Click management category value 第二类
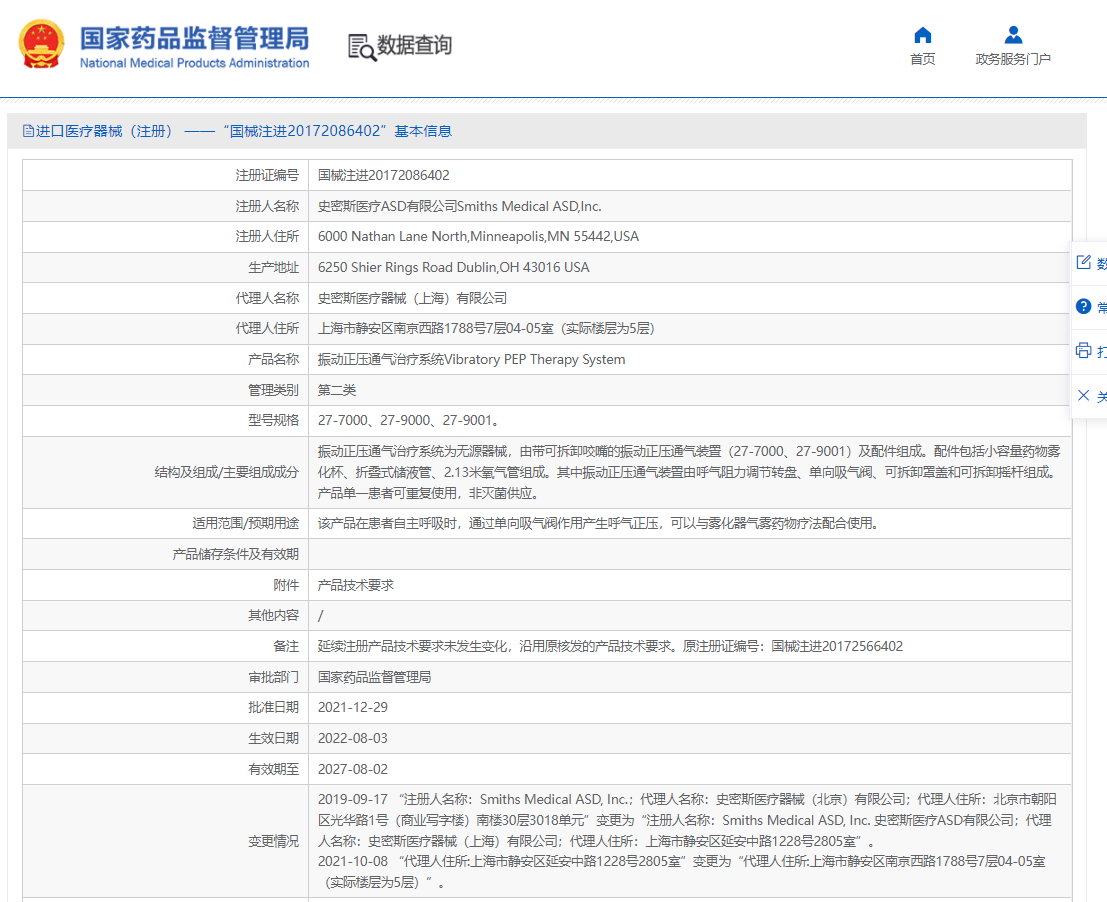The width and height of the screenshot is (1107, 902). [337, 390]
